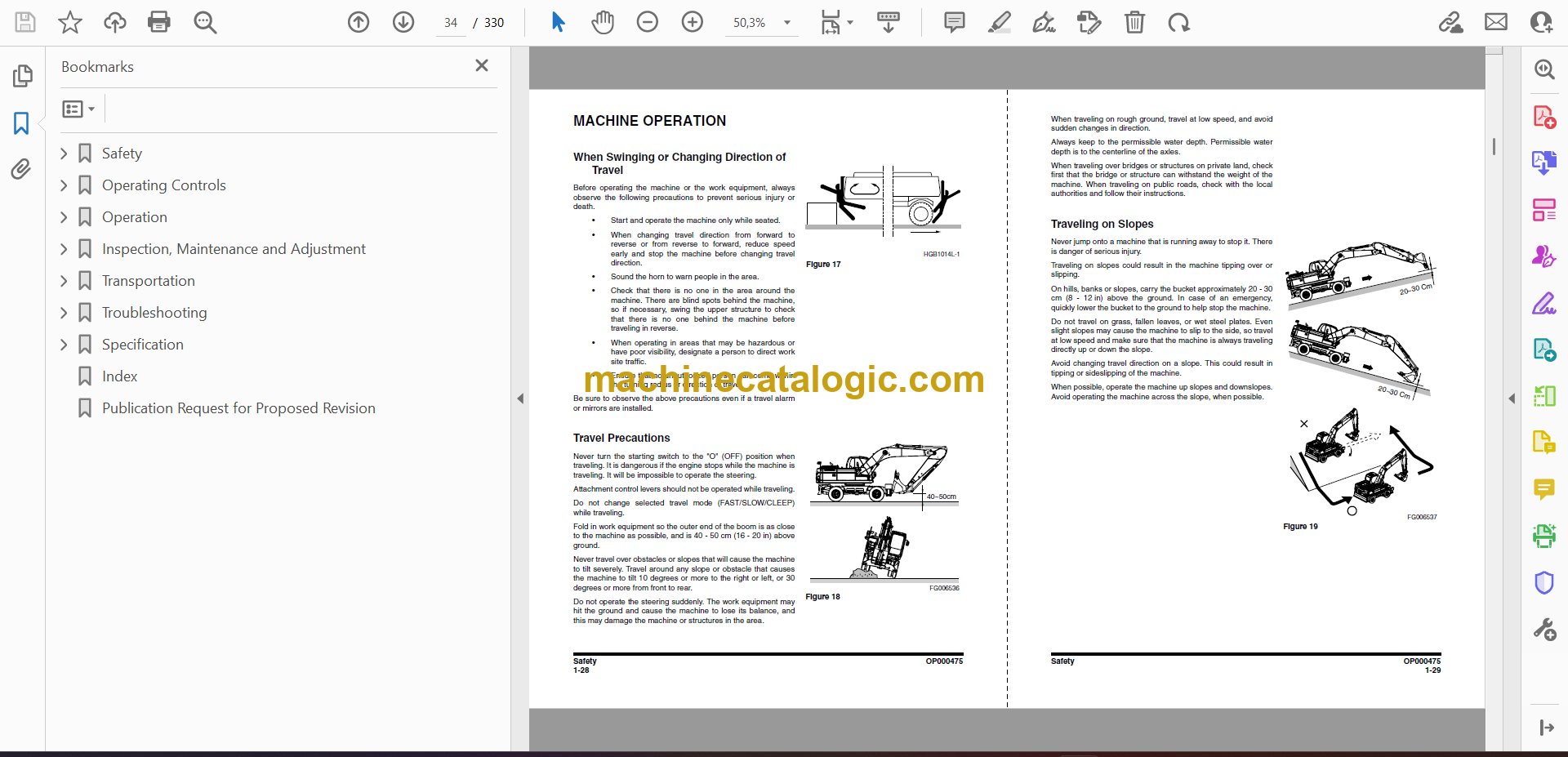Screen dimensions: 1568x757
Task: Jump to Operating Controls bookmark
Action: pyautogui.click(x=163, y=185)
